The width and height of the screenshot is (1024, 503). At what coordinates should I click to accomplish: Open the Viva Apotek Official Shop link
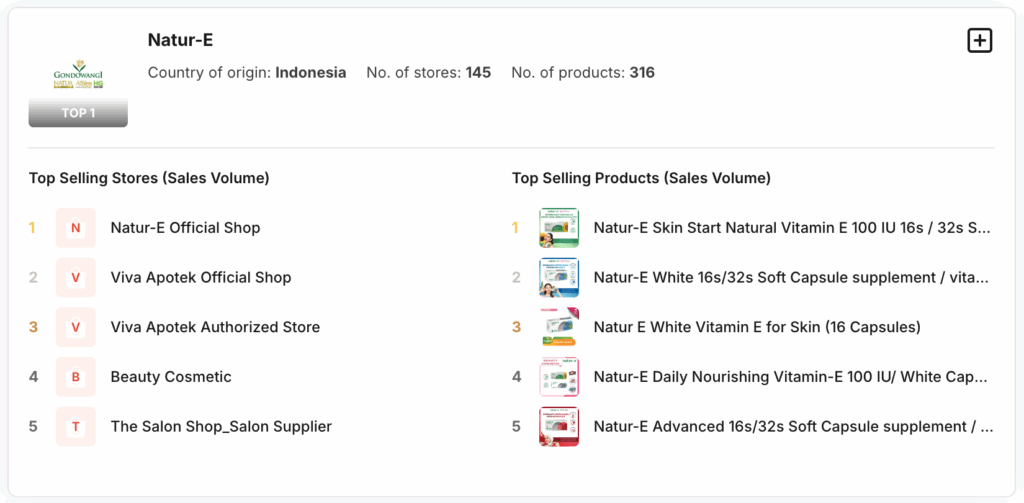[x=201, y=278]
